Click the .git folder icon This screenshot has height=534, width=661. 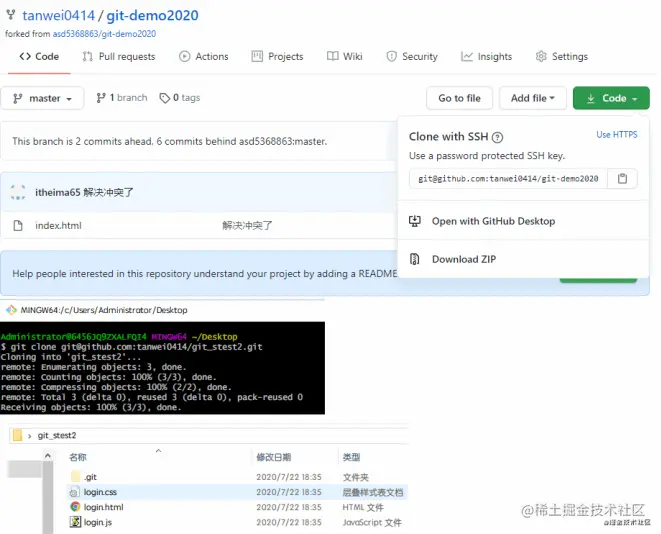(x=75, y=477)
